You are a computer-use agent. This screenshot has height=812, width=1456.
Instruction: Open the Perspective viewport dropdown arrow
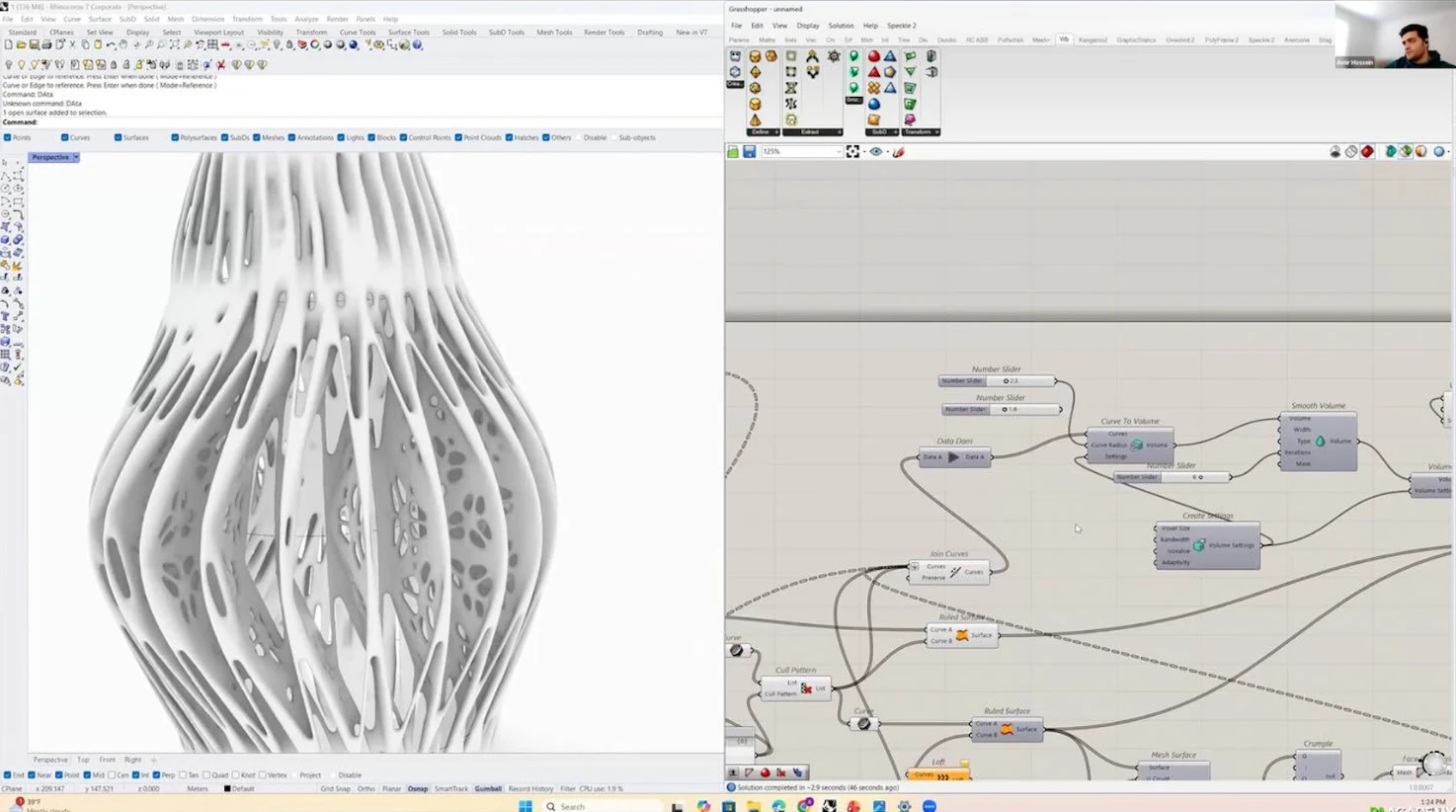tap(75, 158)
